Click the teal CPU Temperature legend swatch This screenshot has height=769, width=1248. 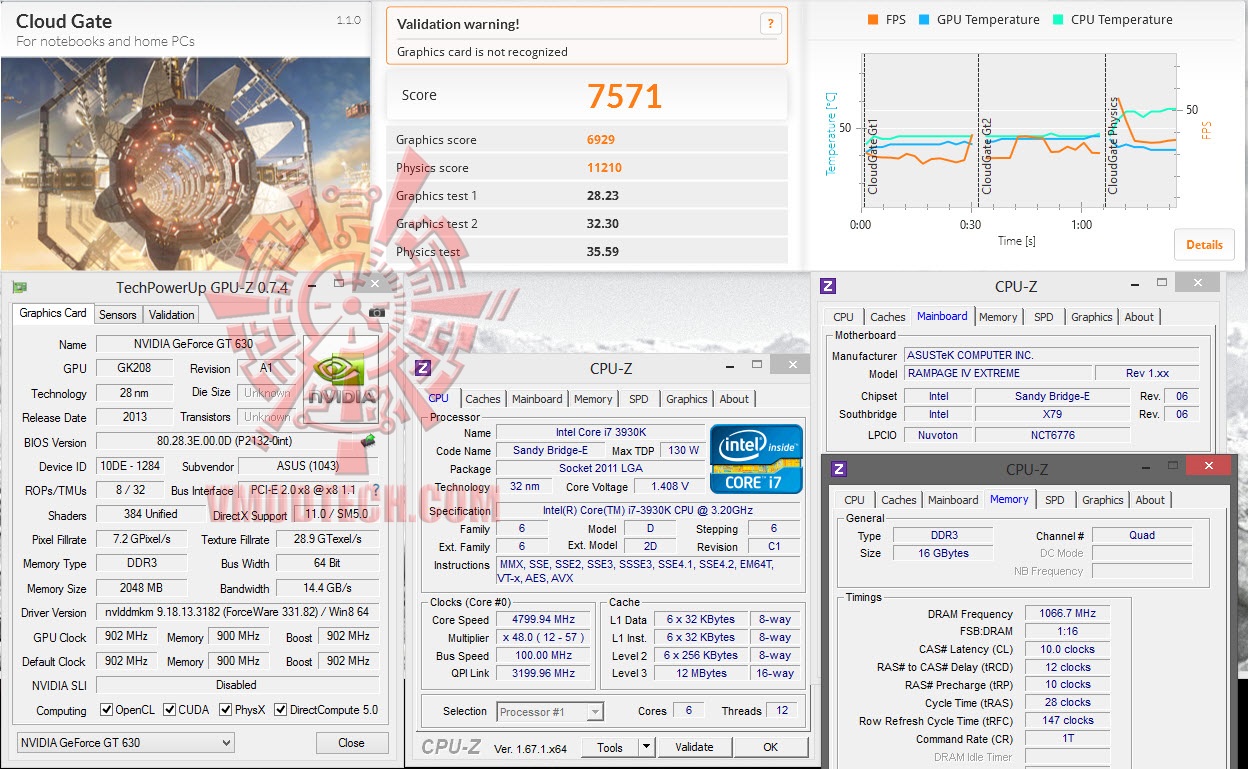[1059, 20]
